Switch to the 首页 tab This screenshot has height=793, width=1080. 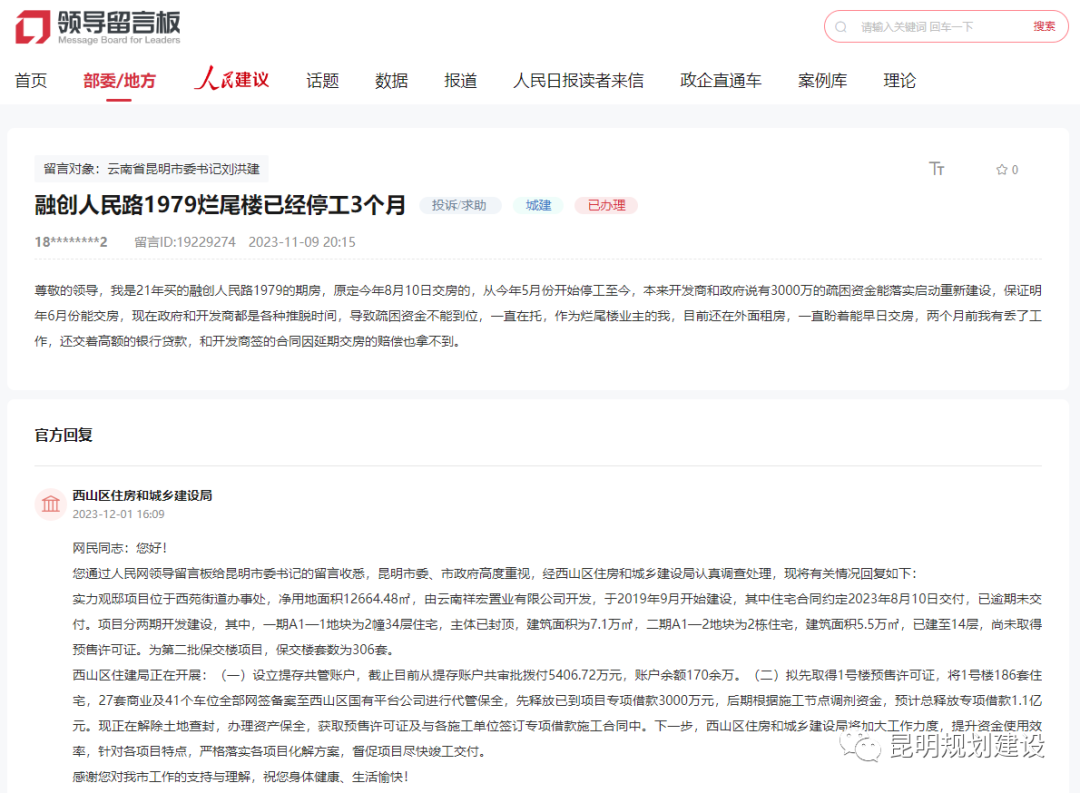[x=30, y=80]
